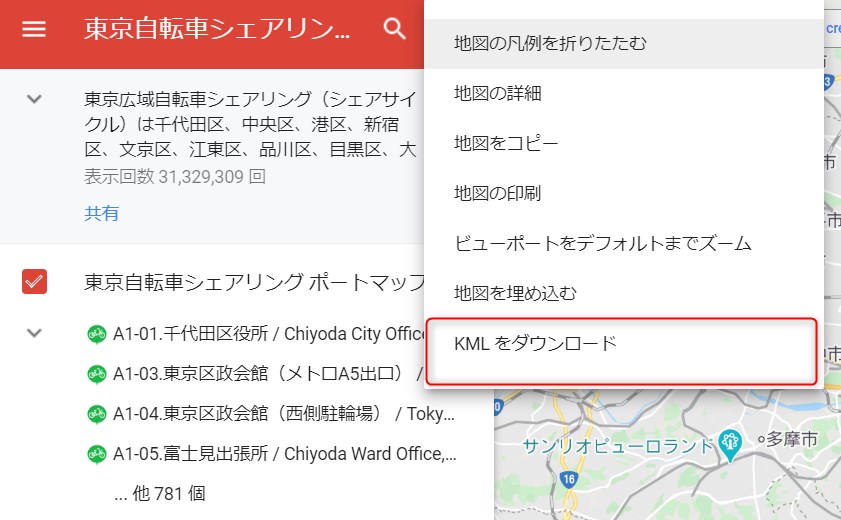The image size is (841, 520).
Task: Click the search magnifier icon
Action: coord(395,29)
